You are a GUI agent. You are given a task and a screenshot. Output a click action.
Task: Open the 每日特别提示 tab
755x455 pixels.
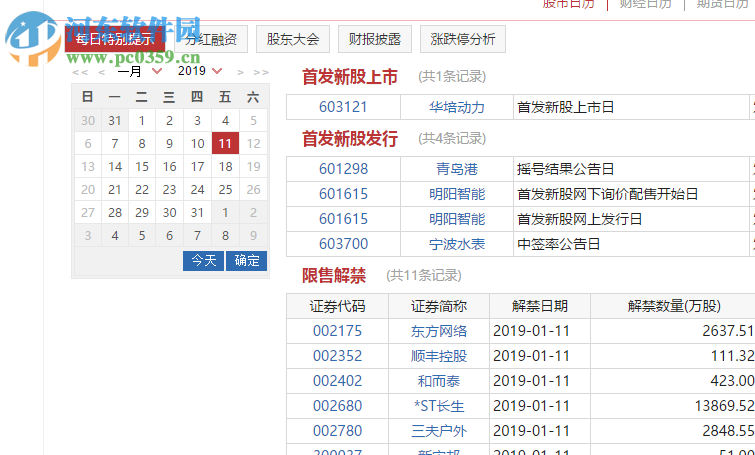click(115, 39)
